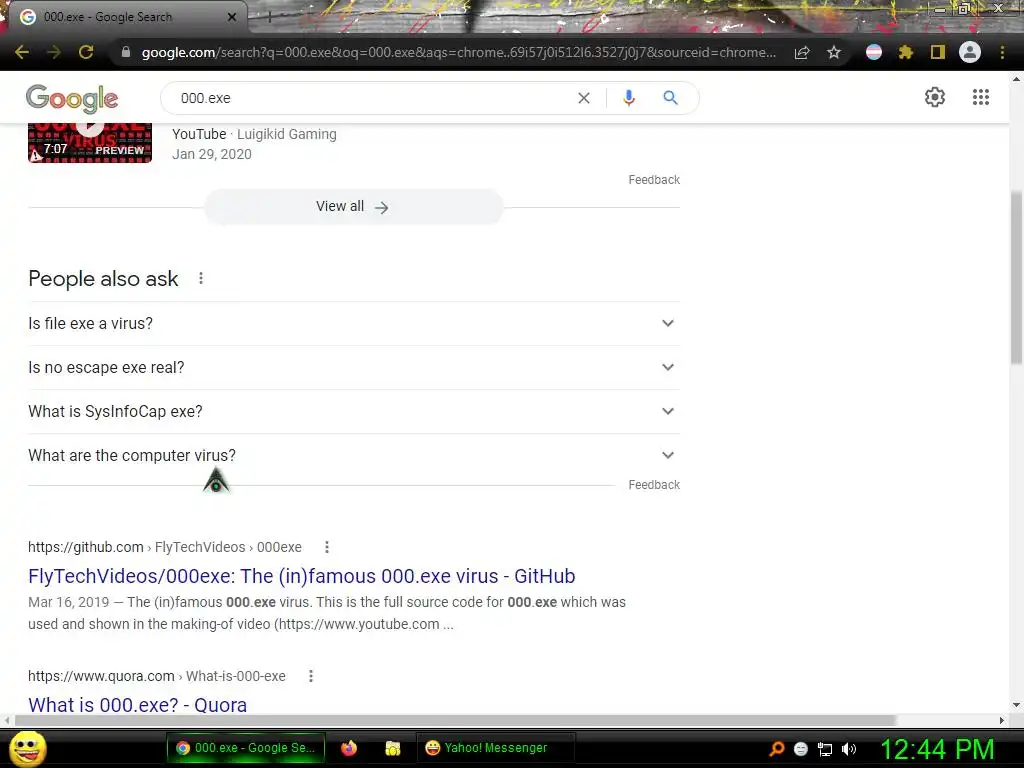Image resolution: width=1024 pixels, height=768 pixels.
Task: Click the View all videos button
Action: pos(354,207)
